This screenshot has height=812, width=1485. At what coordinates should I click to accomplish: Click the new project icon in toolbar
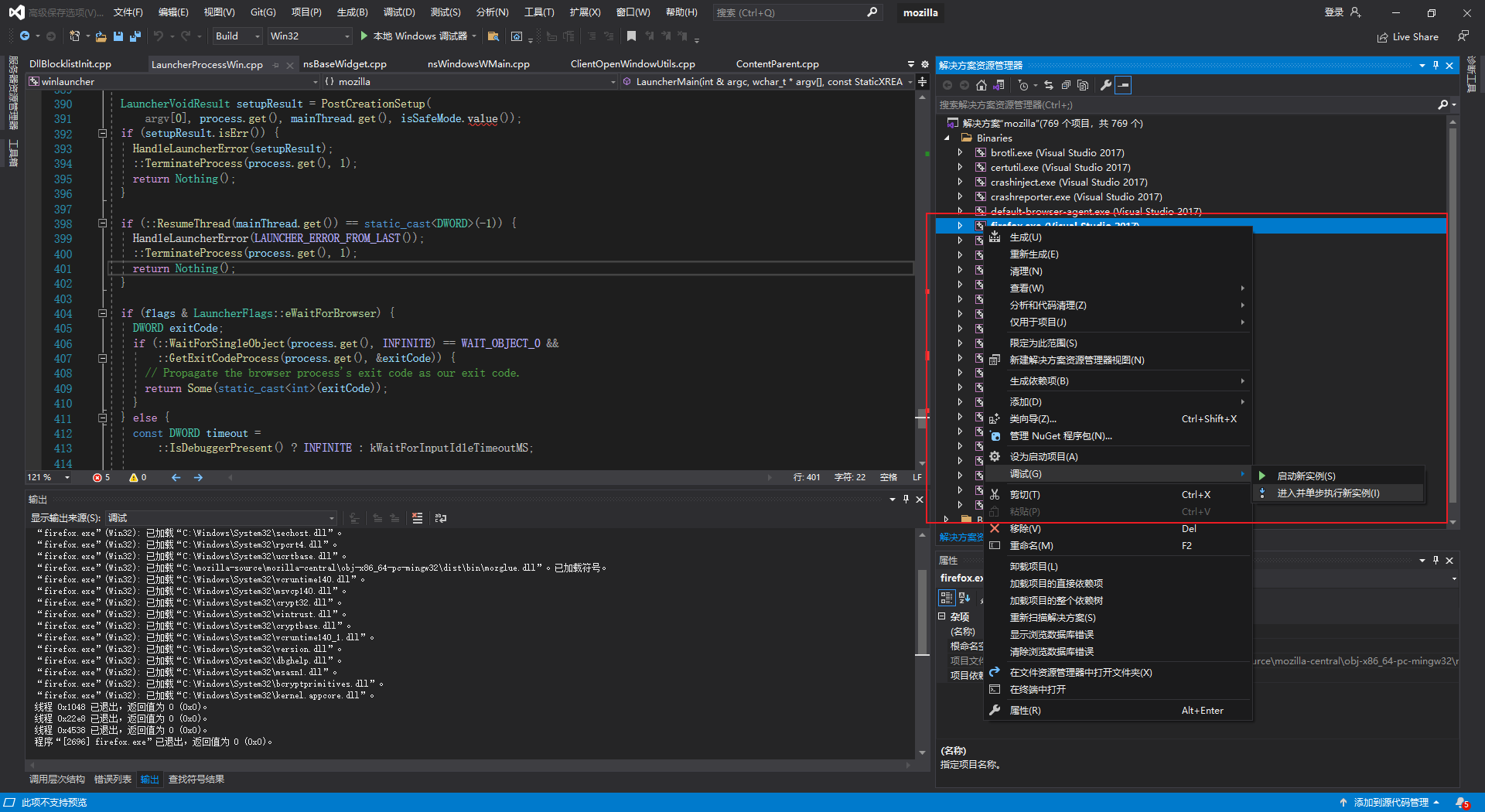pos(74,36)
